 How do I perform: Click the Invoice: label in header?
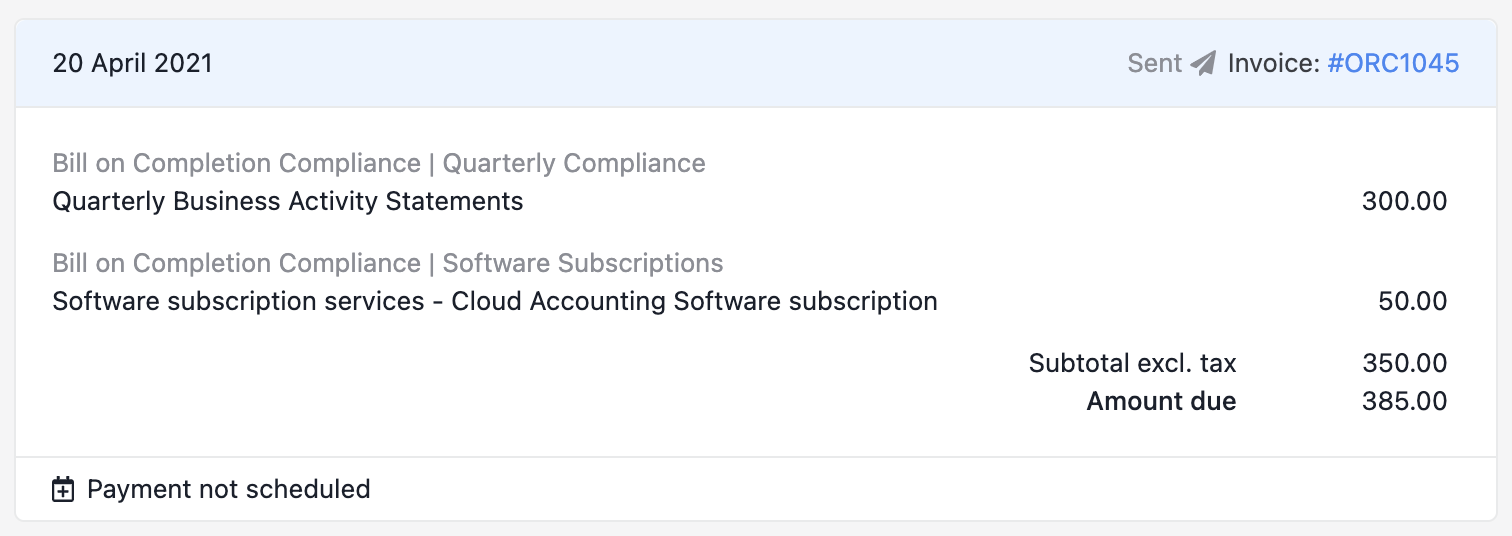(1274, 64)
